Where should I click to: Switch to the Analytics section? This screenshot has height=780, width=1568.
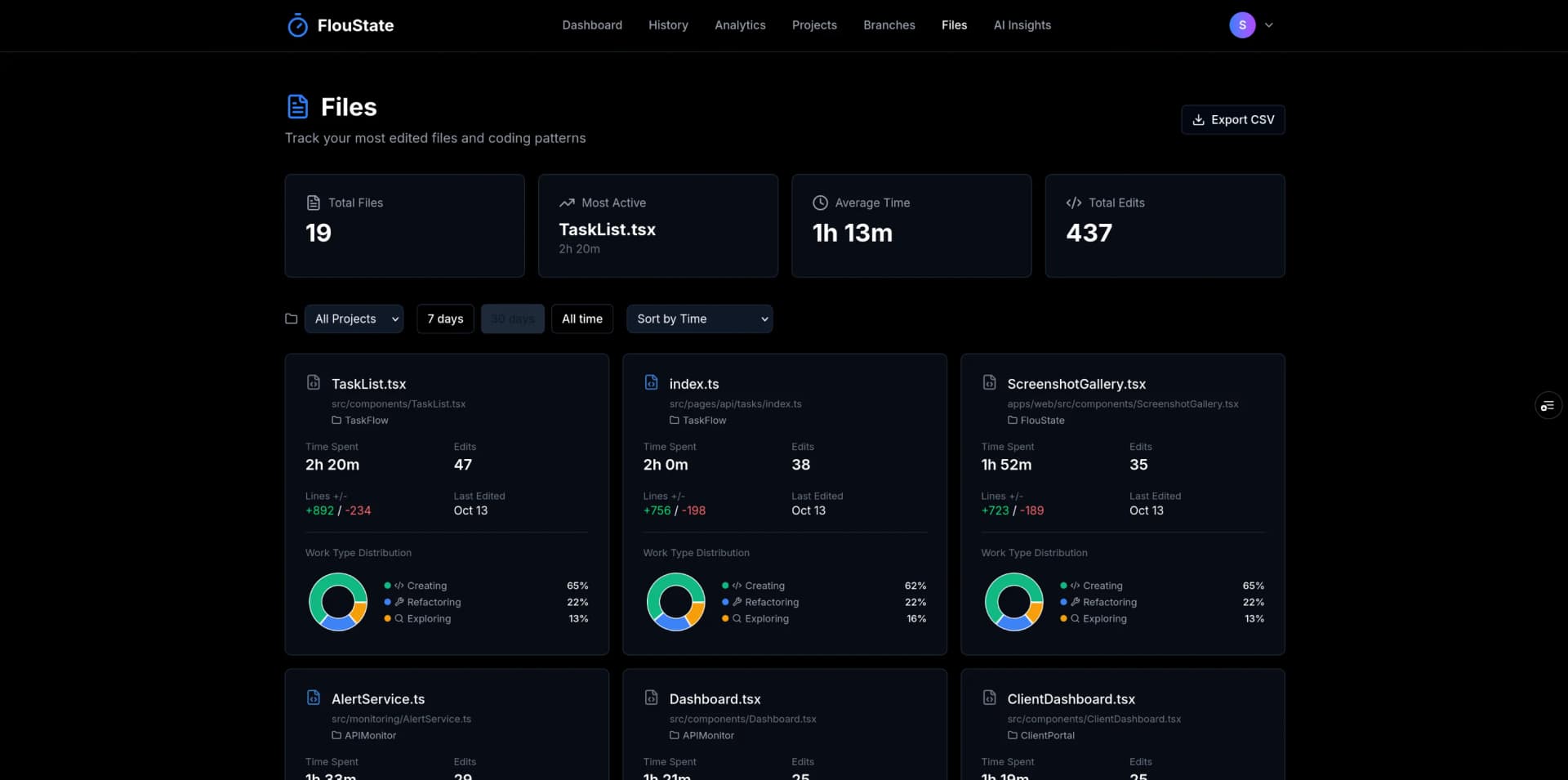(740, 25)
